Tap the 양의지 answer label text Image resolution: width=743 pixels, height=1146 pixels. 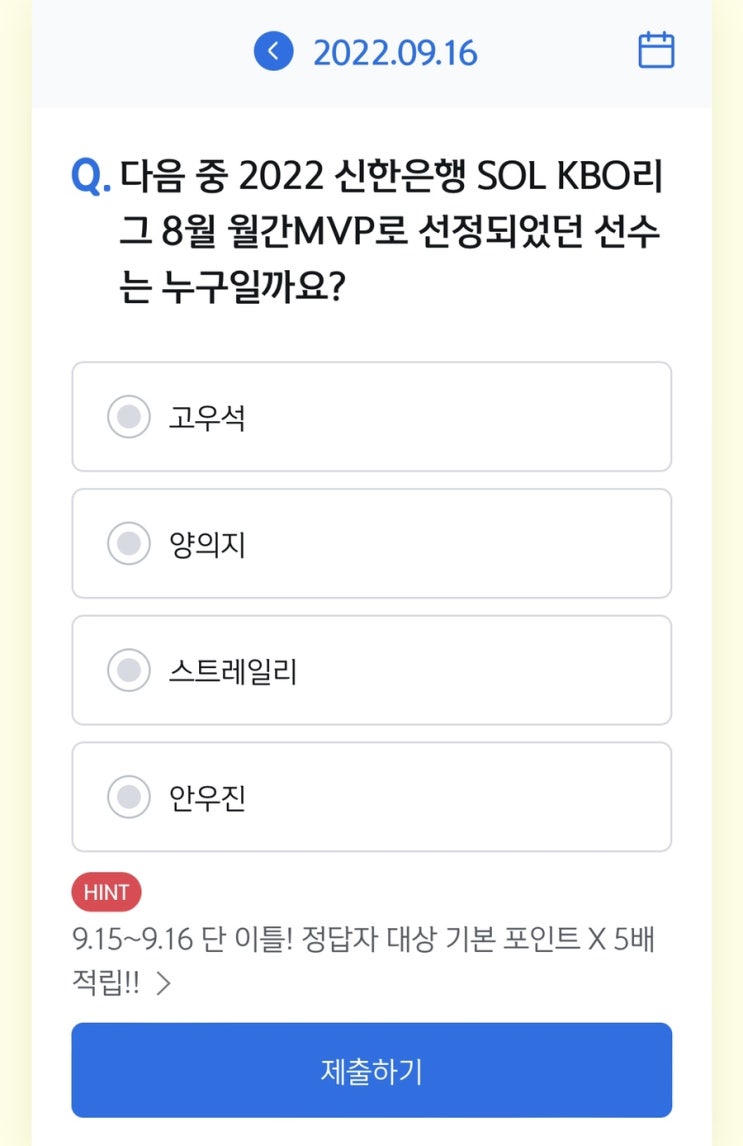pyautogui.click(x=207, y=544)
